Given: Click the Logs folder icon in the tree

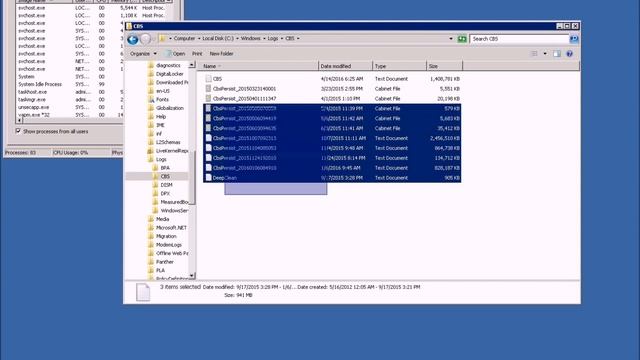Looking at the screenshot, I should [x=151, y=159].
